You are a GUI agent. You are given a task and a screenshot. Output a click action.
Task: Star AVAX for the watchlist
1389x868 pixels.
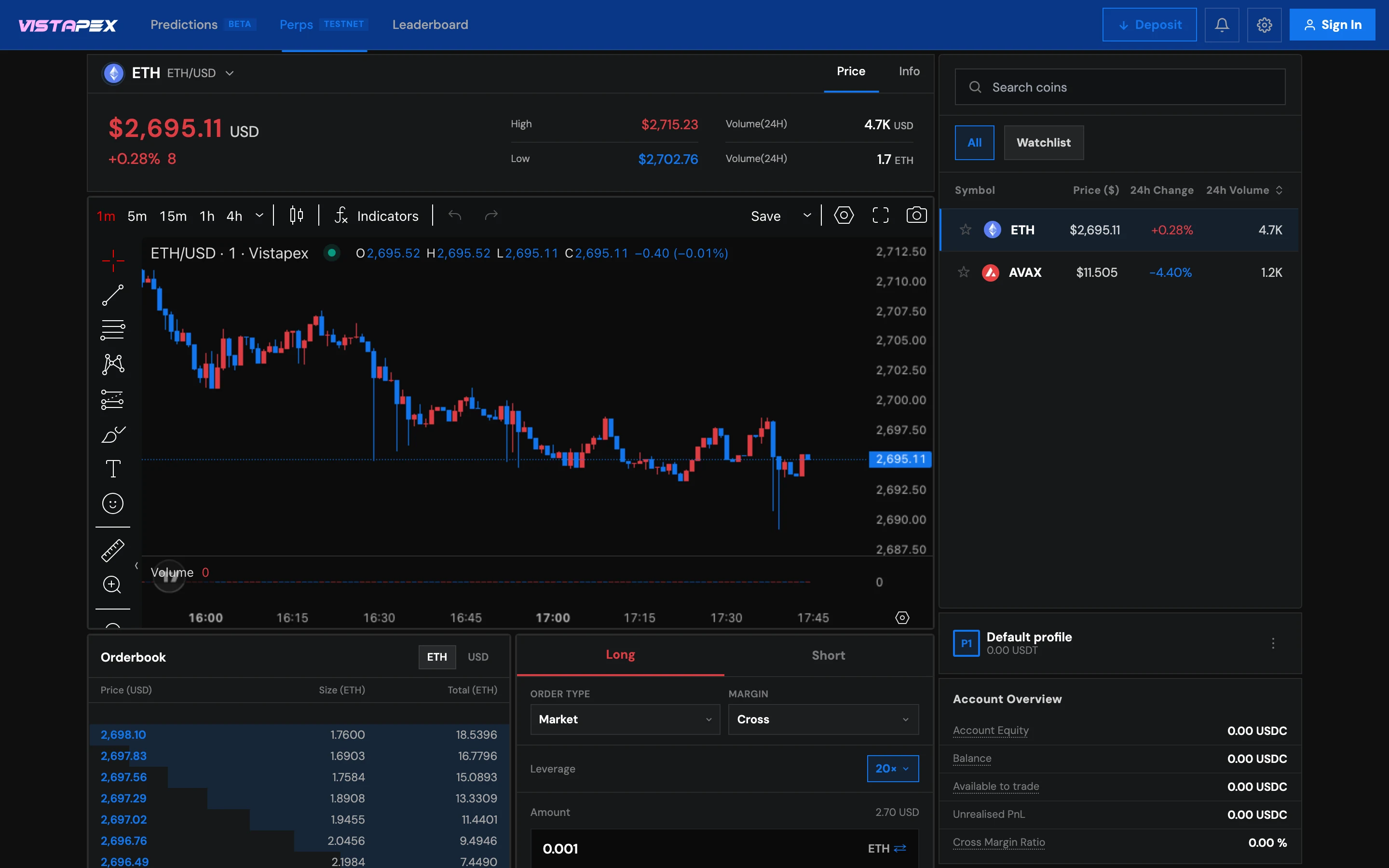(964, 272)
